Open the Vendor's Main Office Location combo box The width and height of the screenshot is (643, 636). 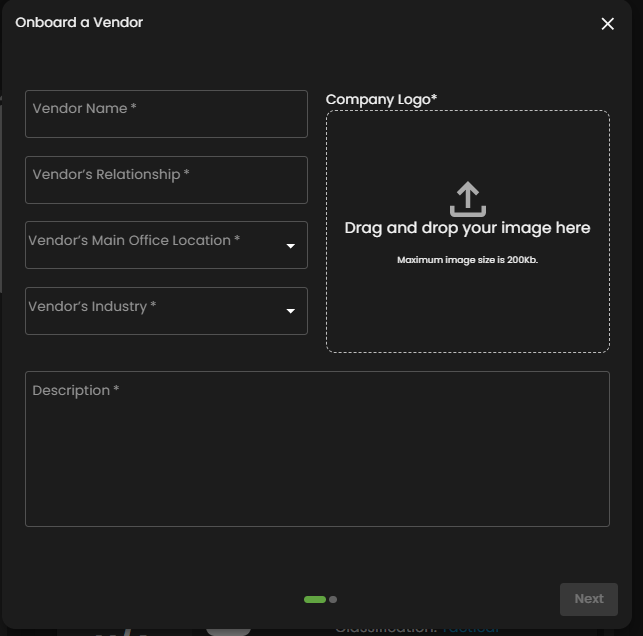tap(150, 245)
